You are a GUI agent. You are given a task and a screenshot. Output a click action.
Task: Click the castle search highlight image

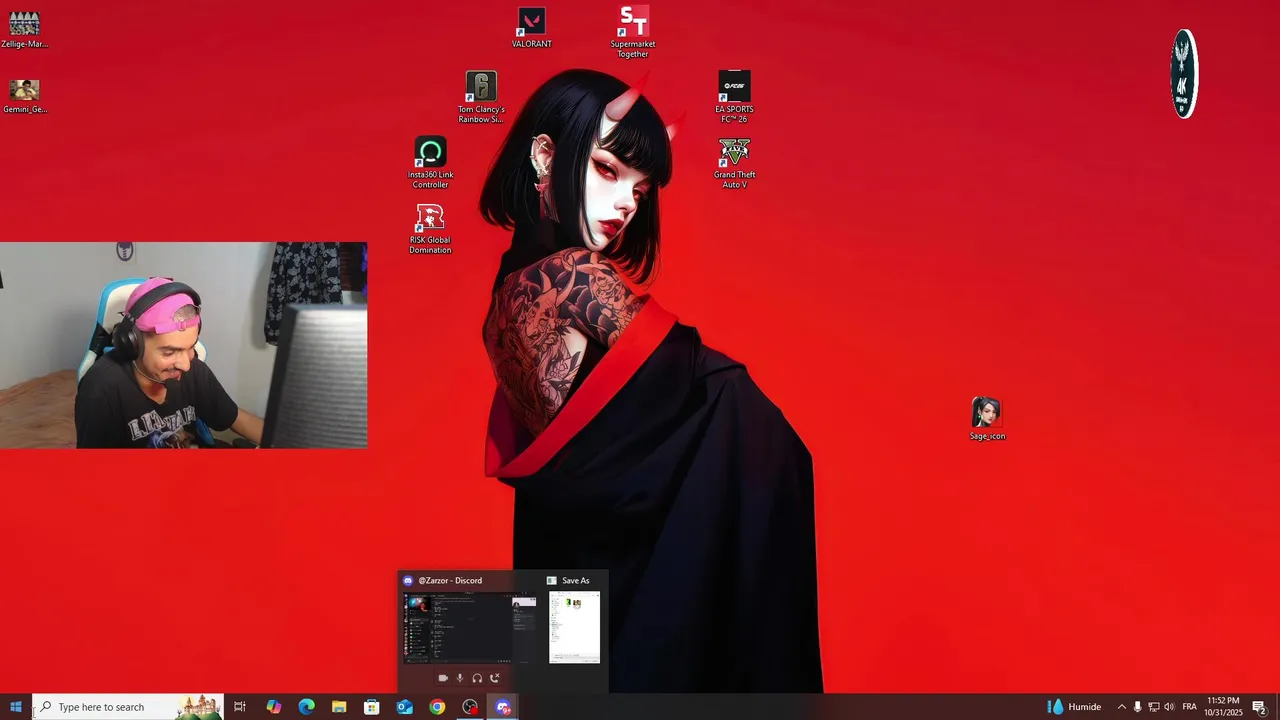[199, 707]
